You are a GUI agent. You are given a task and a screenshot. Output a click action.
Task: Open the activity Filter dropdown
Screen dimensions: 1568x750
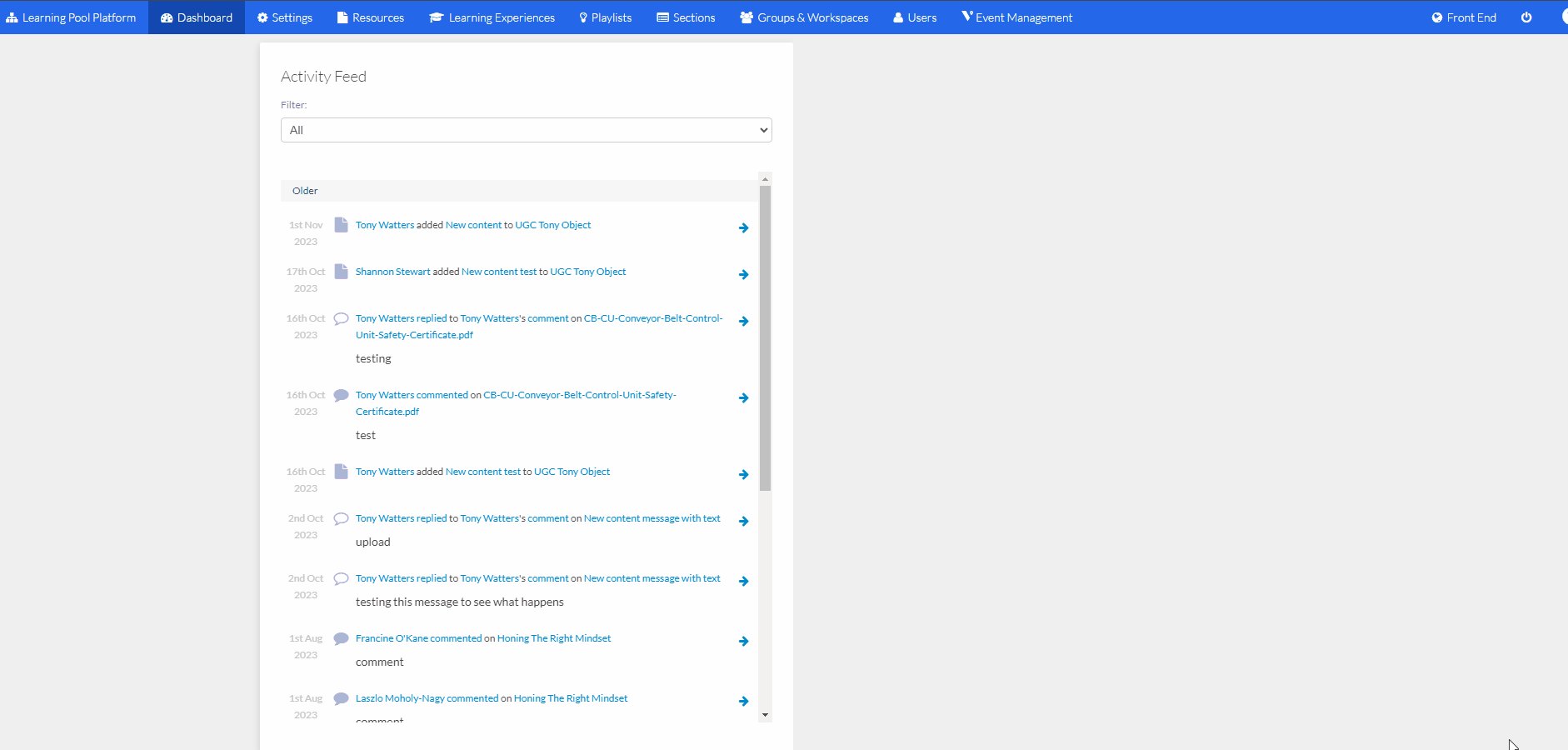tap(526, 130)
